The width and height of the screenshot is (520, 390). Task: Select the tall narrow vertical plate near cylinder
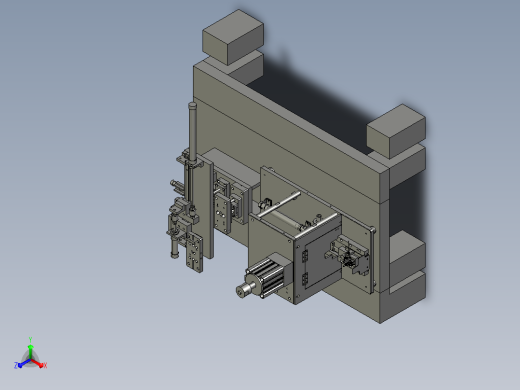tap(206, 207)
